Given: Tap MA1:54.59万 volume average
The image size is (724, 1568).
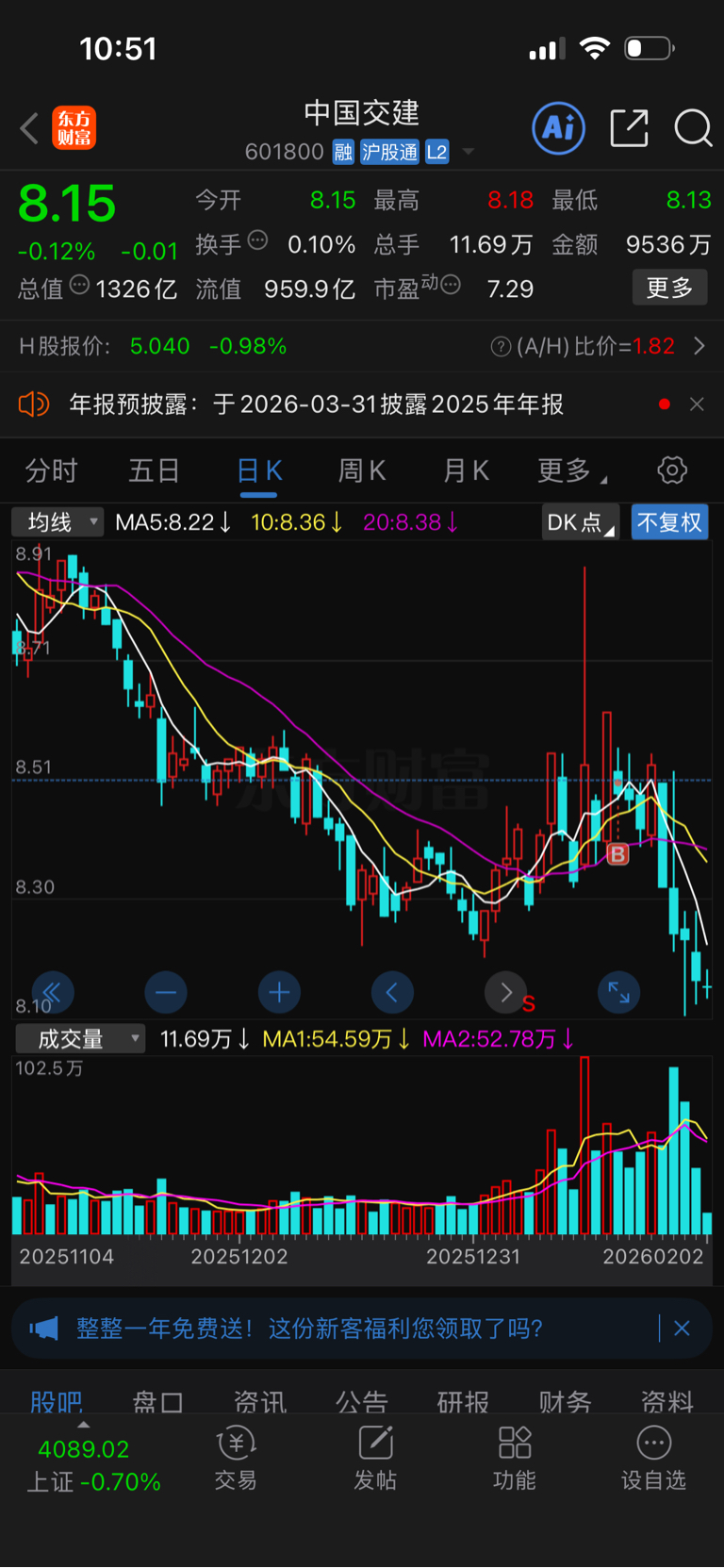Looking at the screenshot, I should [336, 1039].
